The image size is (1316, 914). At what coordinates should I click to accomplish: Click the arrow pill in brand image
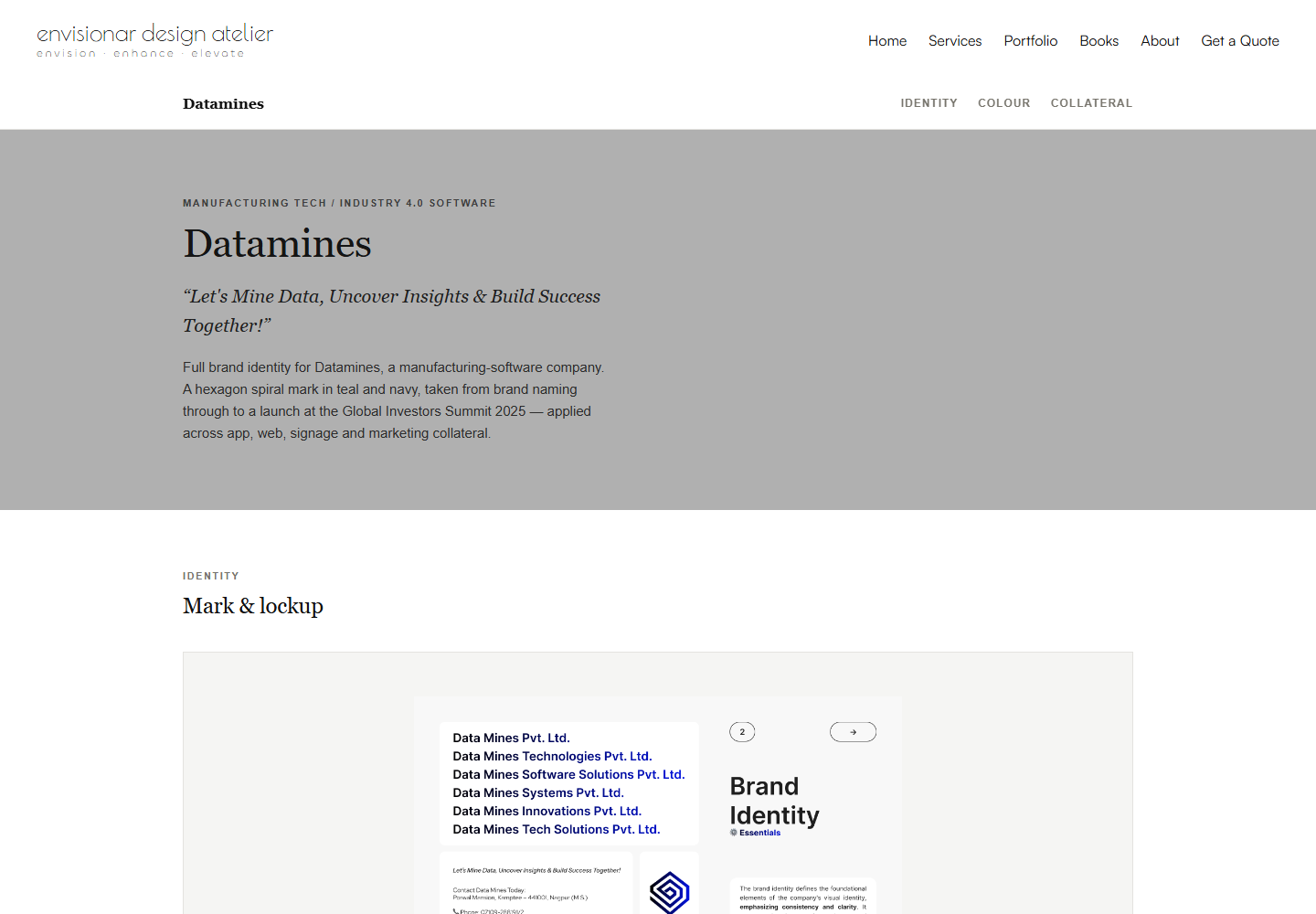tap(853, 732)
